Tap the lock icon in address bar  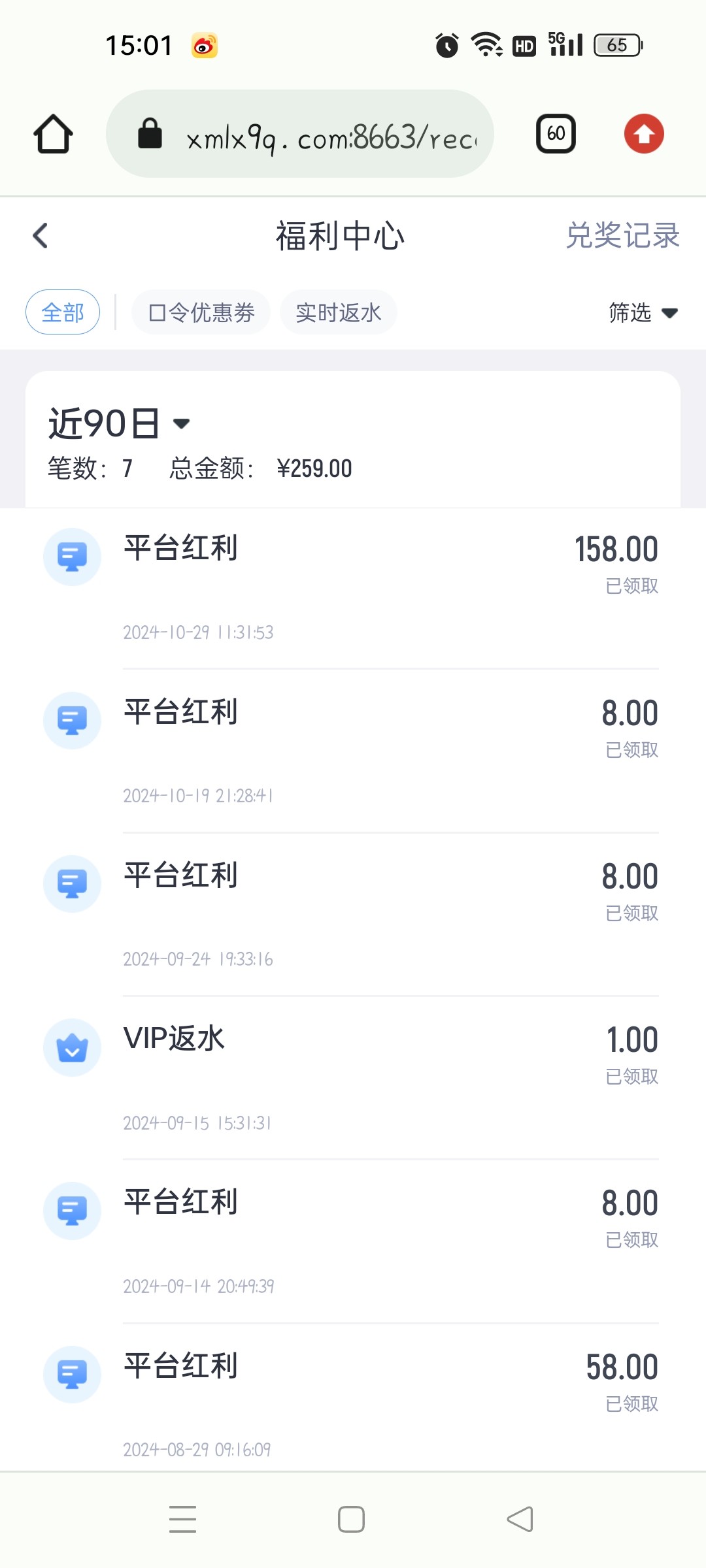pos(150,134)
